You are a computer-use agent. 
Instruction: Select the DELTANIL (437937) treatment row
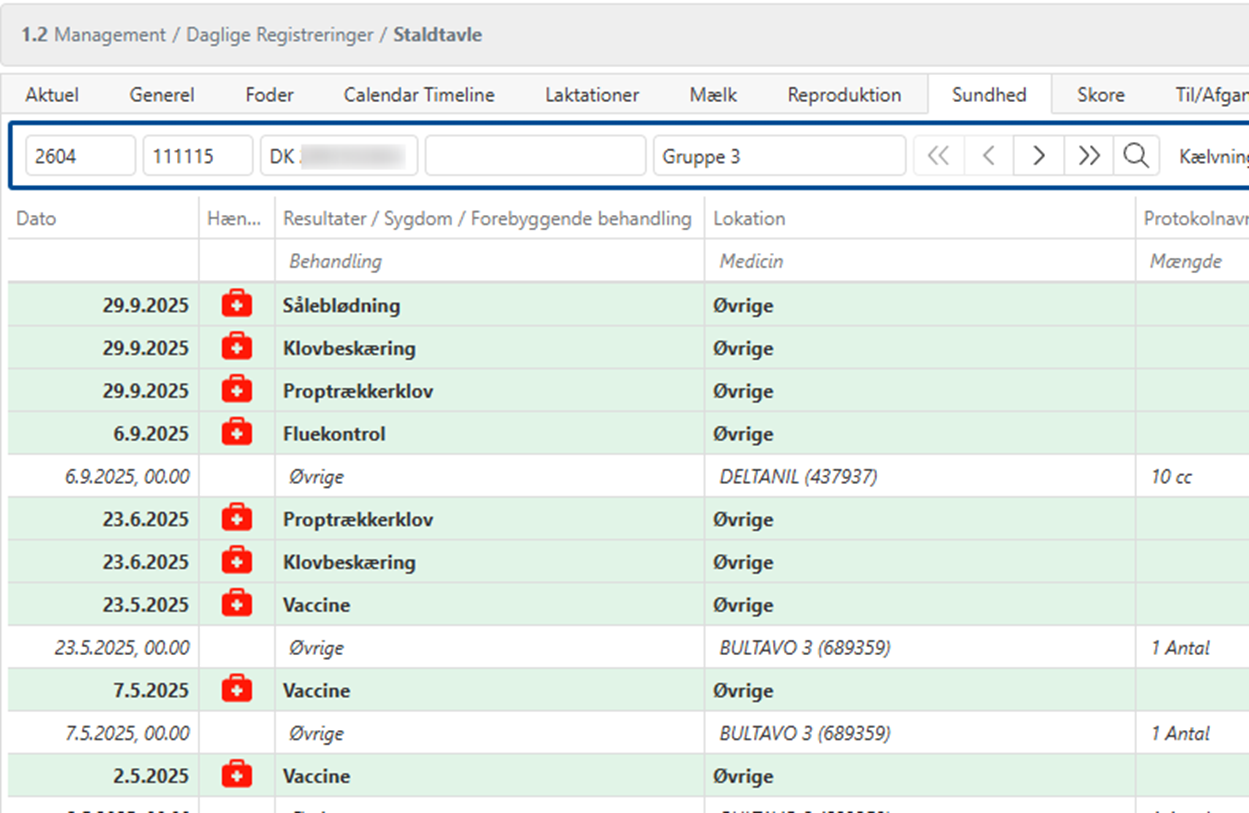coord(798,477)
